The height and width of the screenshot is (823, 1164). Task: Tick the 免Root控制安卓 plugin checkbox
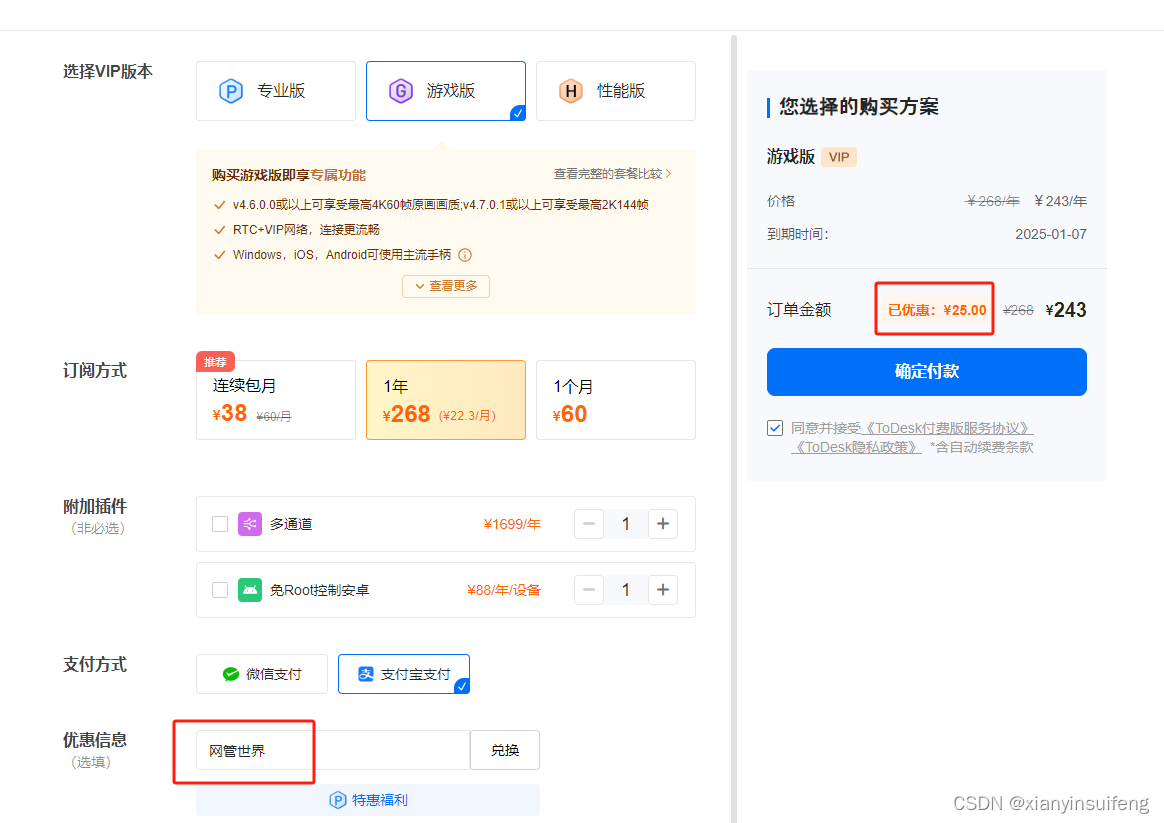pos(220,590)
